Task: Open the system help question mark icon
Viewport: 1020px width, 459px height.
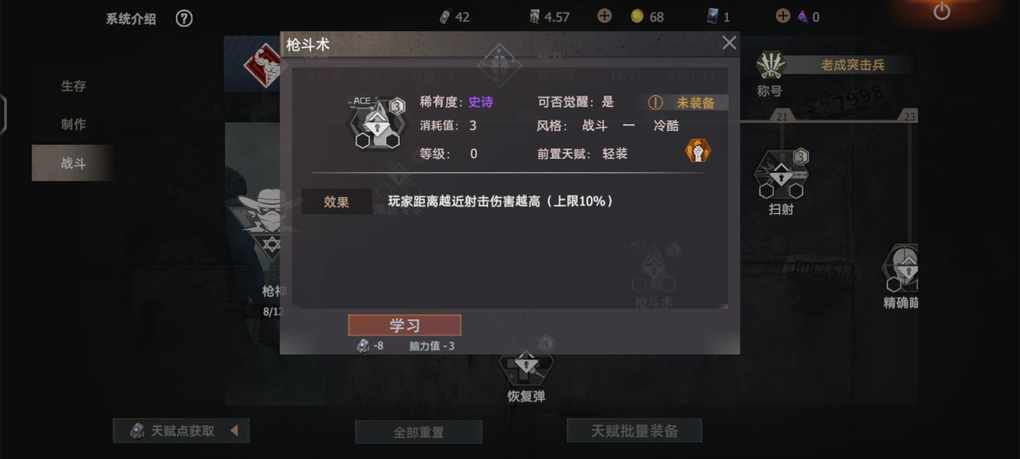Action: [x=184, y=18]
